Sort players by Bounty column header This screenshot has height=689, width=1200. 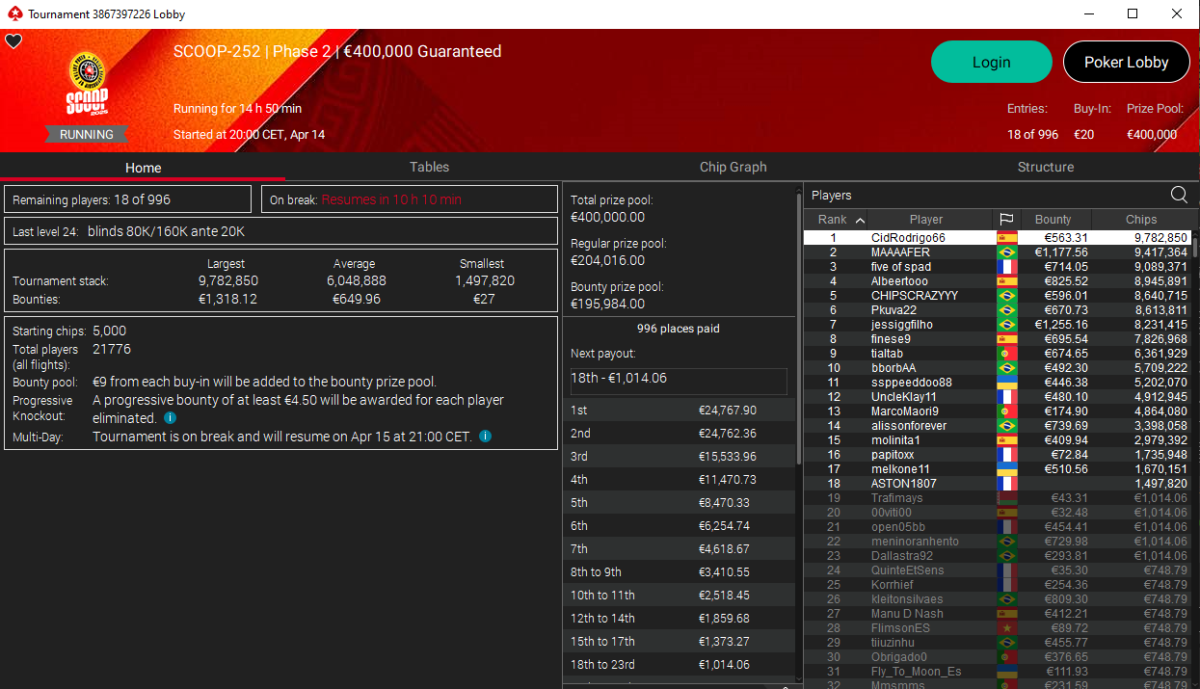1053,219
